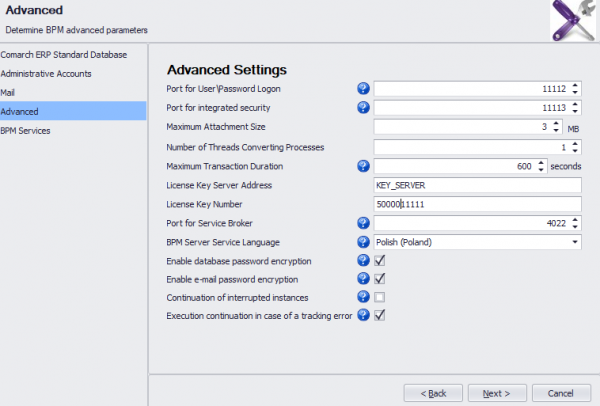Viewport: 600px width, 406px height.
Task: Toggle Enable database password encryption checkbox
Action: [x=380, y=261]
